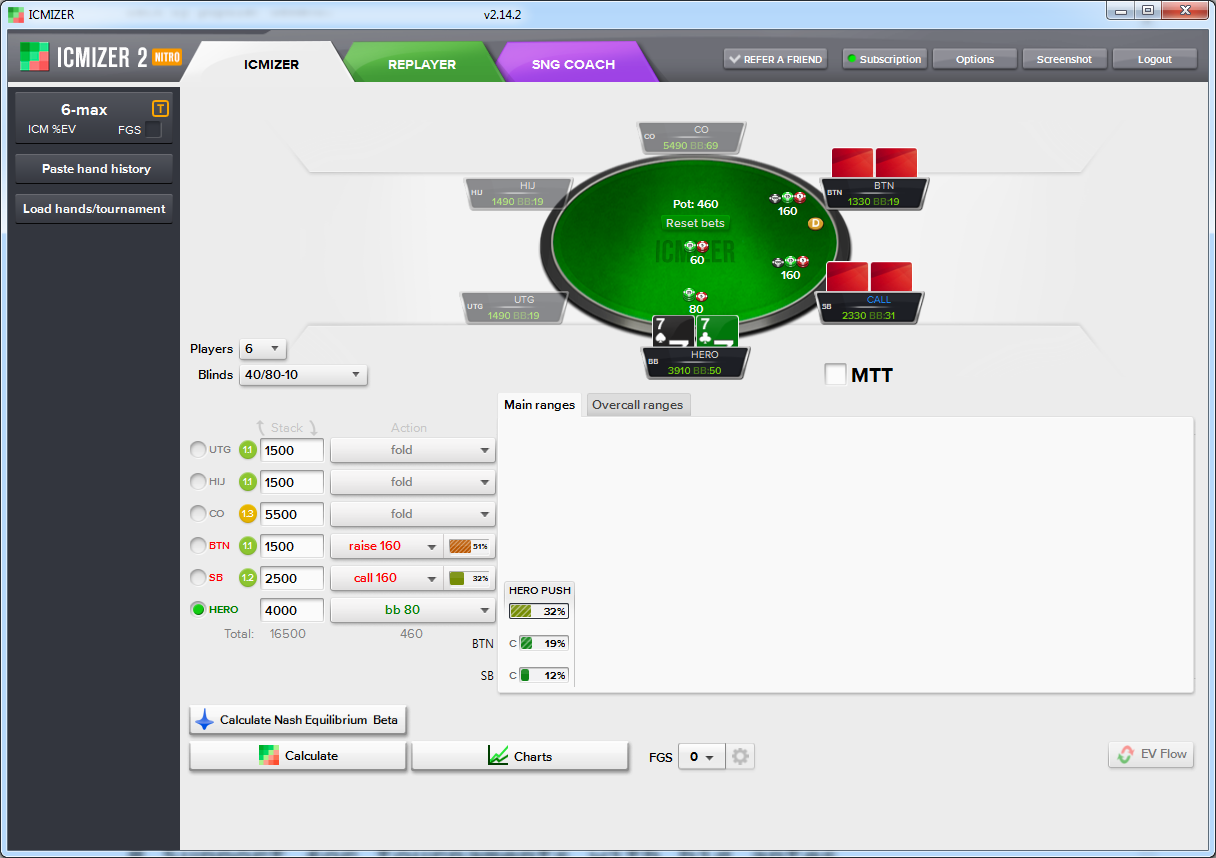Click the SB green 1.2 bubble factor badge
The height and width of the screenshot is (858, 1216).
tap(248, 578)
